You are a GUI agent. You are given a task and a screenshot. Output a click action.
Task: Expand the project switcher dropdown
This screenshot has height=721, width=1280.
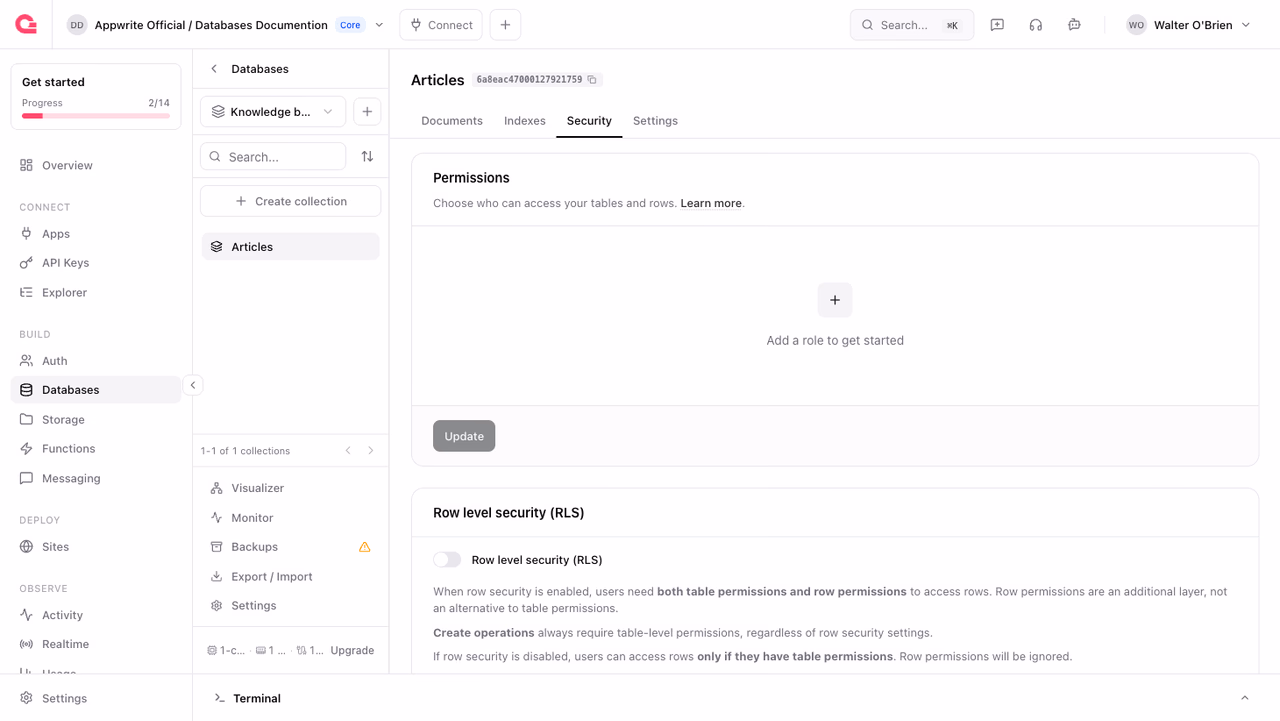379,25
